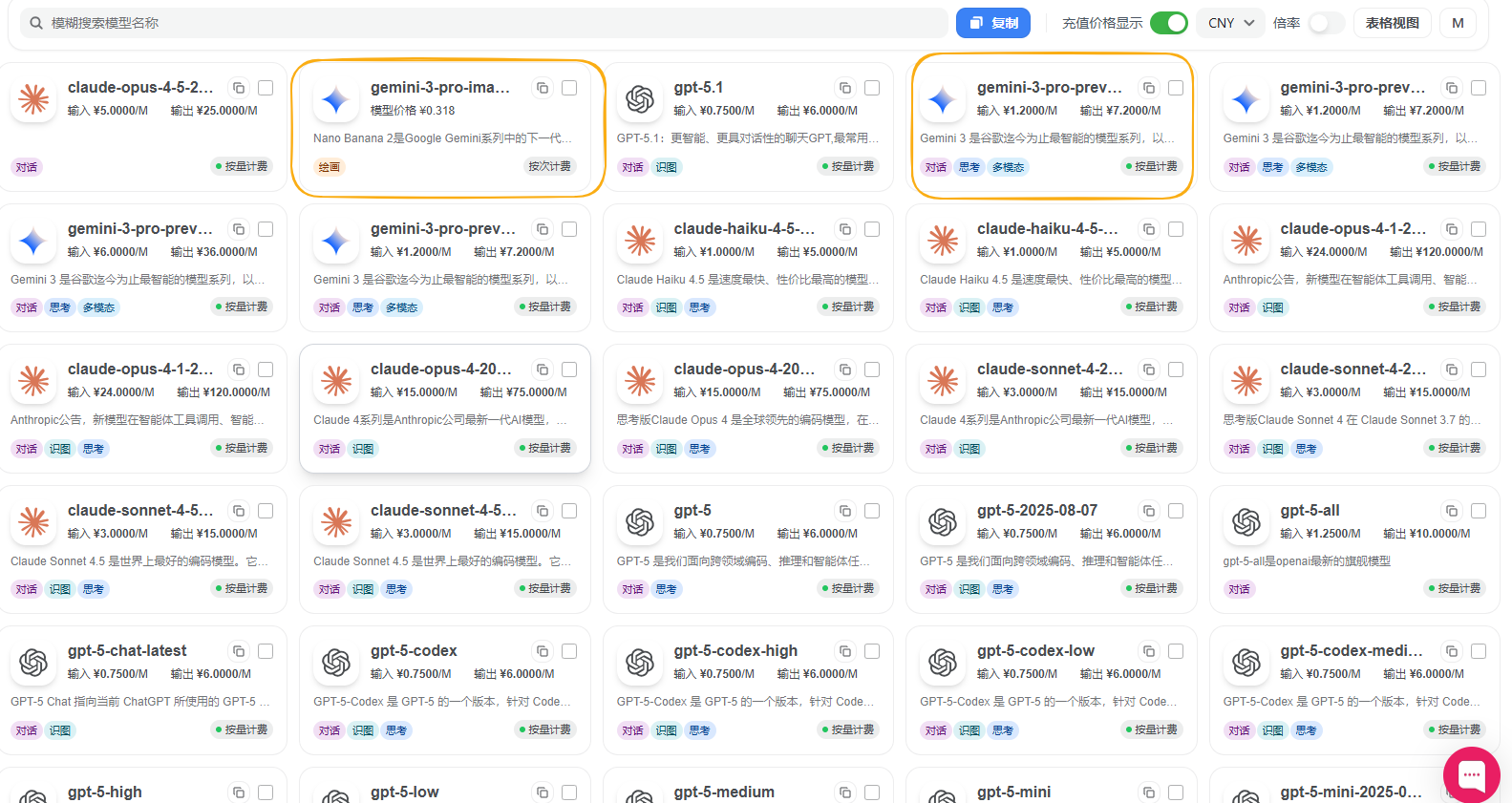Click 绘画 tag on gemini-3-pro-image card
Viewport: 1512px width, 803px height.
click(330, 167)
